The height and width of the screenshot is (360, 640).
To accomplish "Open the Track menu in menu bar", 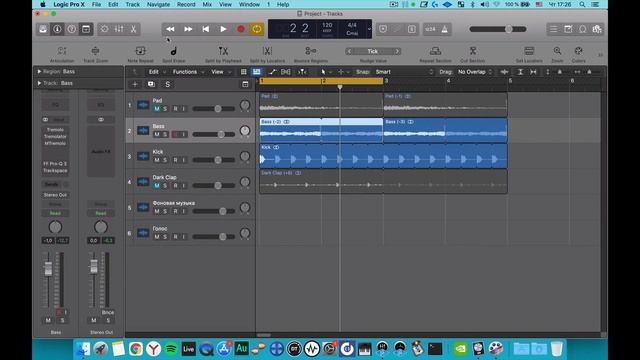I will pos(132,4).
